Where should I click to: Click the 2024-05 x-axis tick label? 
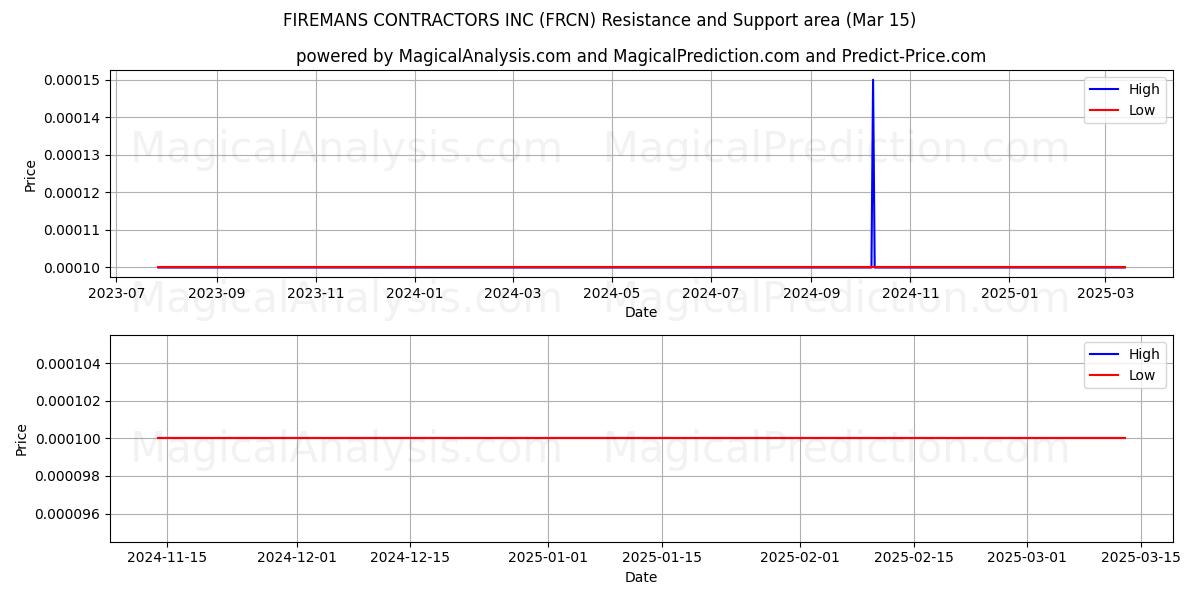(612, 293)
